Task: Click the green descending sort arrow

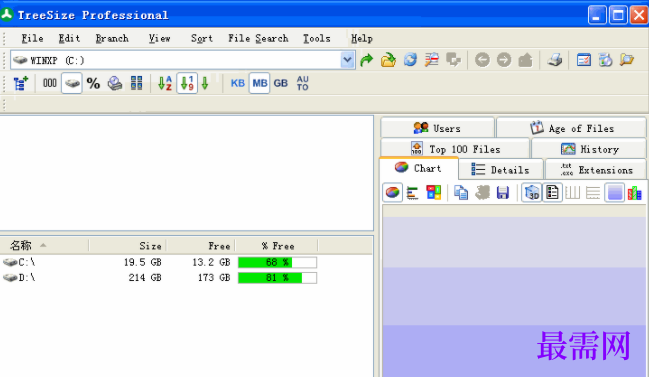Action: pyautogui.click(x=205, y=84)
